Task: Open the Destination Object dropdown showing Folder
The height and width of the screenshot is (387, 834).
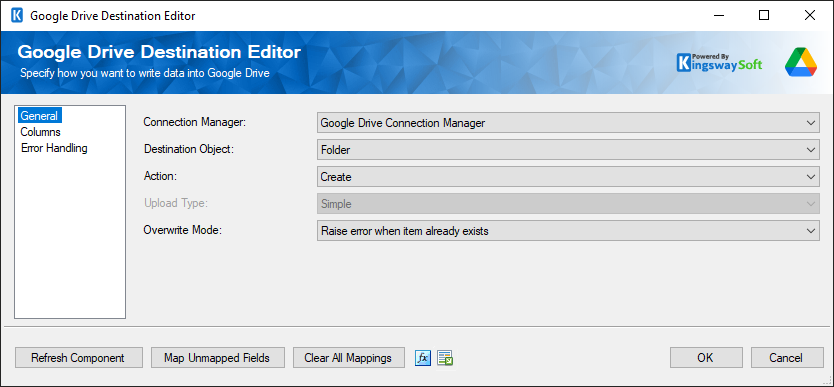Action: pos(568,150)
